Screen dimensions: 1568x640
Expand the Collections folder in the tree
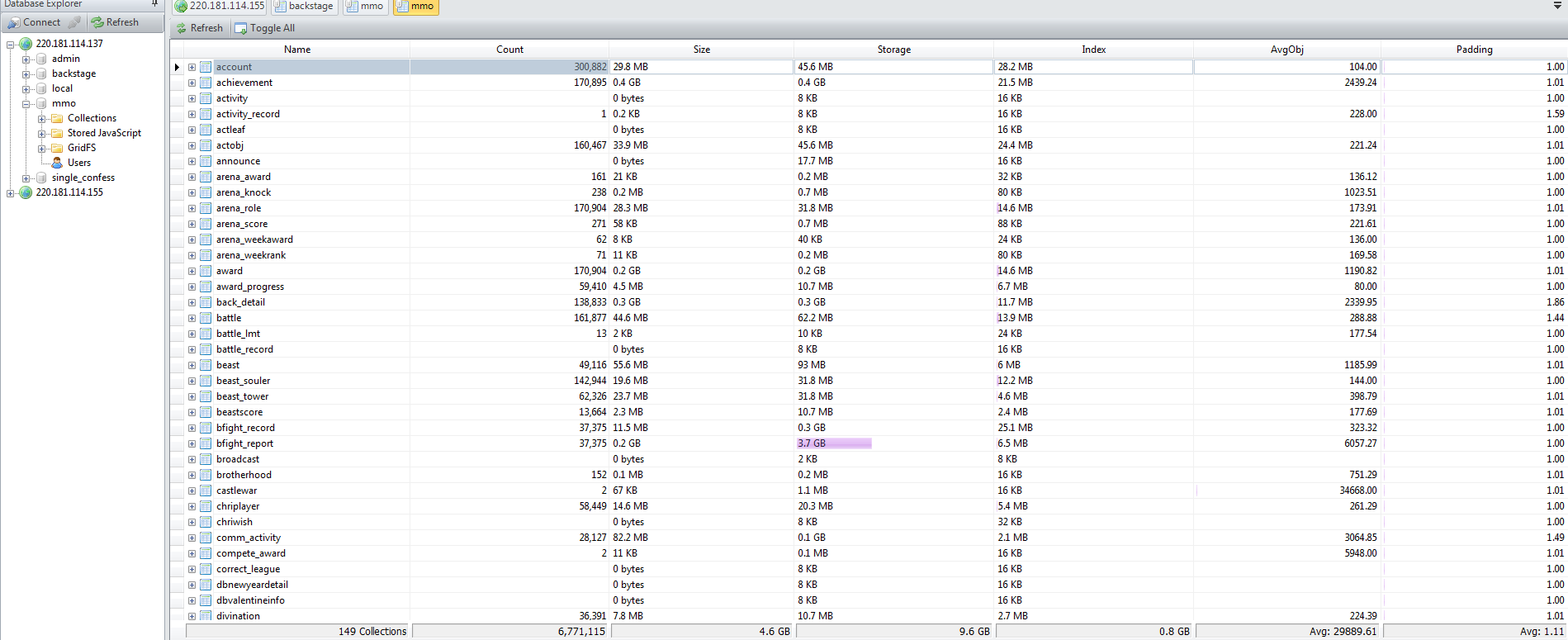[x=41, y=118]
